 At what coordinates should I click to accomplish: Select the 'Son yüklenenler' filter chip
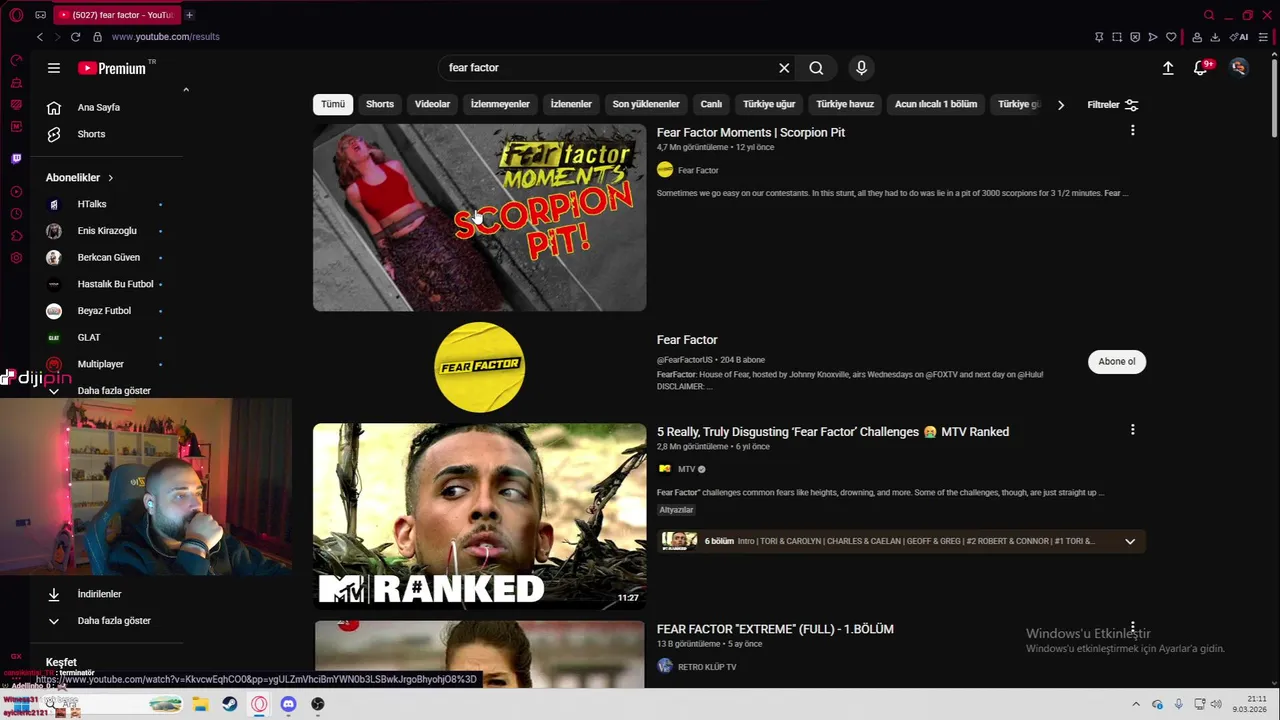tap(646, 104)
